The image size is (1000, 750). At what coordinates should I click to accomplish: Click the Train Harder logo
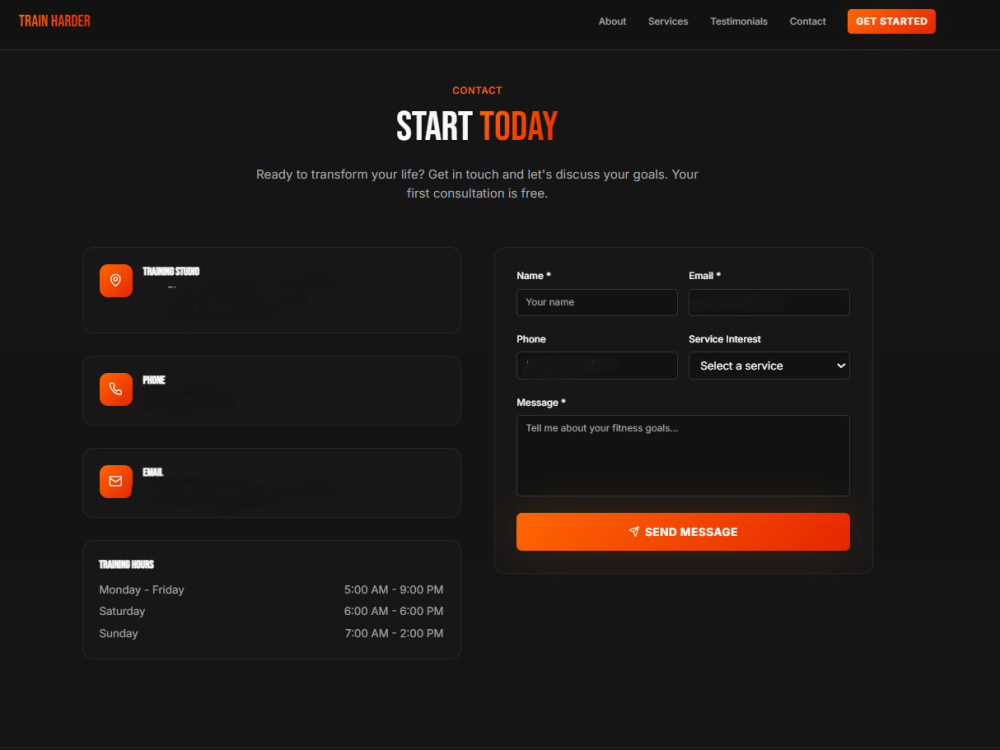pos(55,21)
